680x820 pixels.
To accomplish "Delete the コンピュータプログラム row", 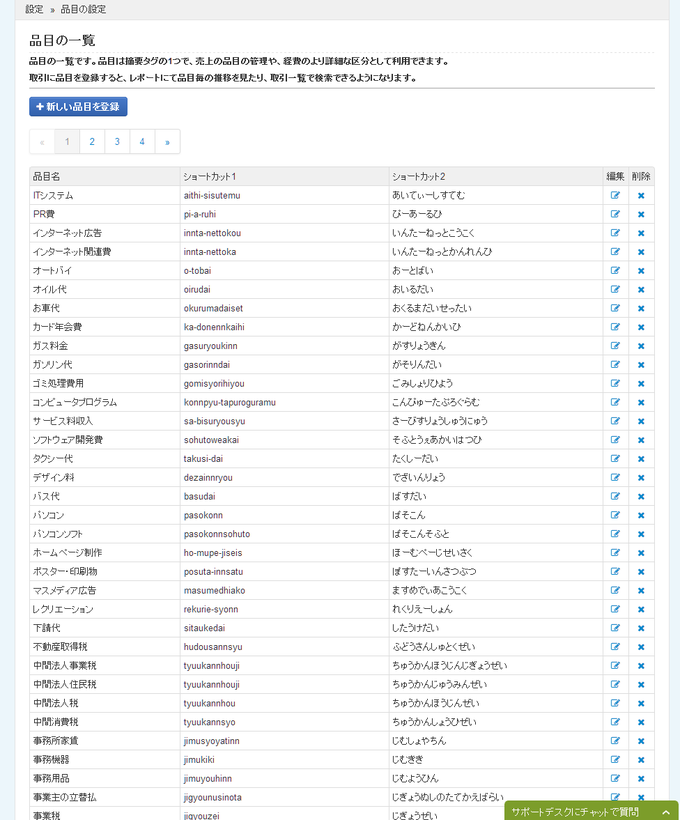I will tap(641, 403).
